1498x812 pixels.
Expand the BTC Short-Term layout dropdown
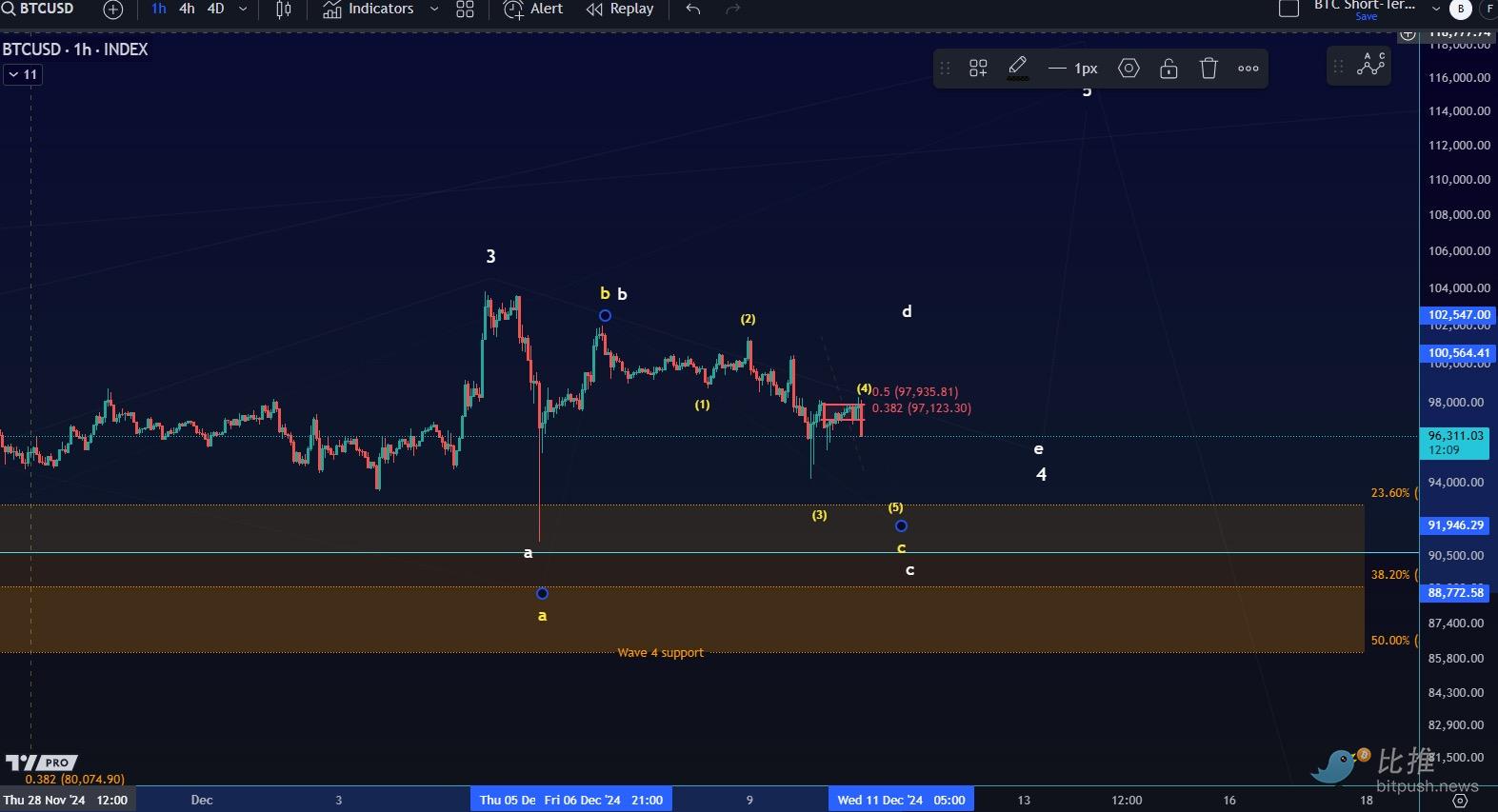click(x=1435, y=9)
